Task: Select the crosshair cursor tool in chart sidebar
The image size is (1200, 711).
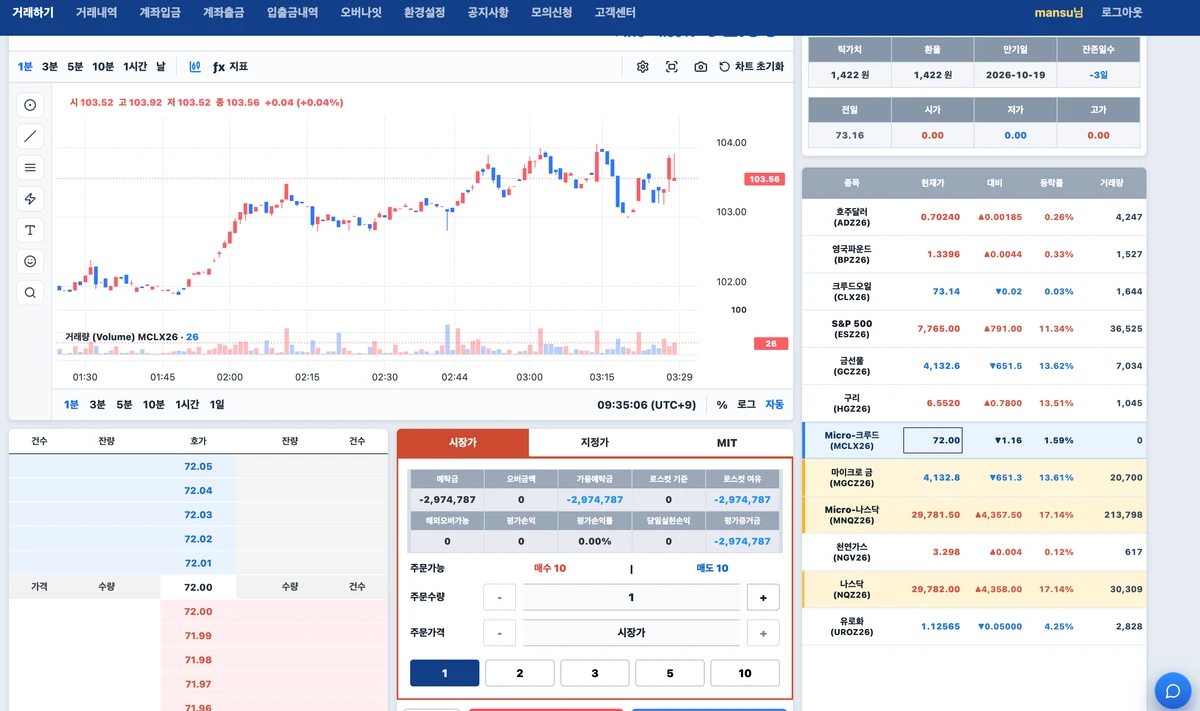Action: pyautogui.click(x=30, y=105)
